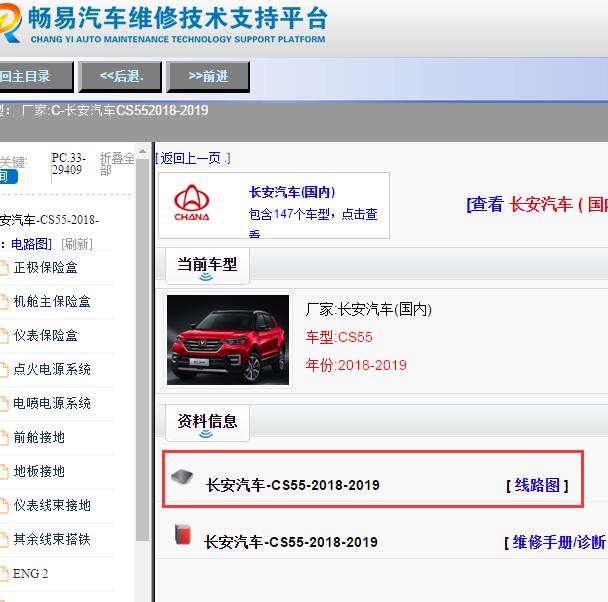Click 返回上一页 link
The width and height of the screenshot is (608, 602).
pyautogui.click(x=195, y=158)
